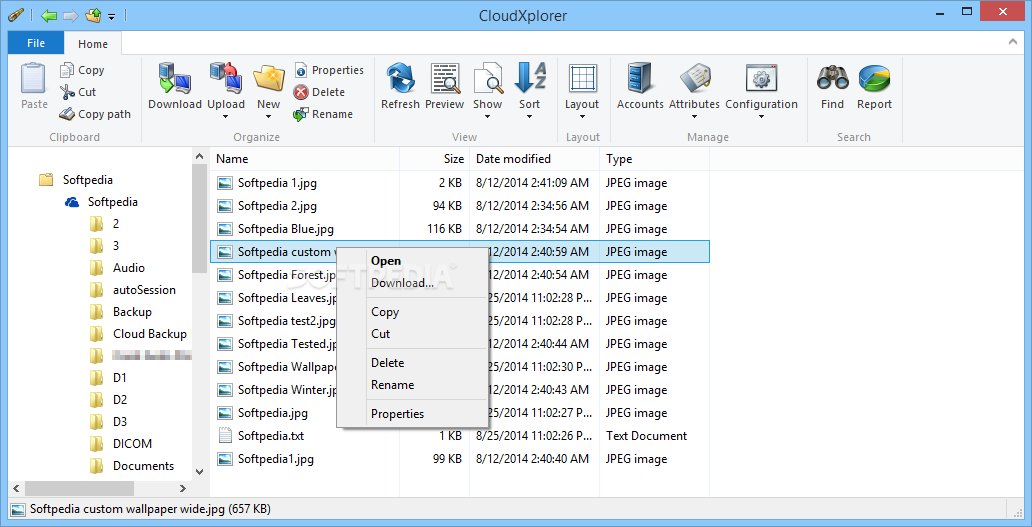Image resolution: width=1032 pixels, height=527 pixels.
Task: Click the Layout grid icon
Action: click(582, 78)
